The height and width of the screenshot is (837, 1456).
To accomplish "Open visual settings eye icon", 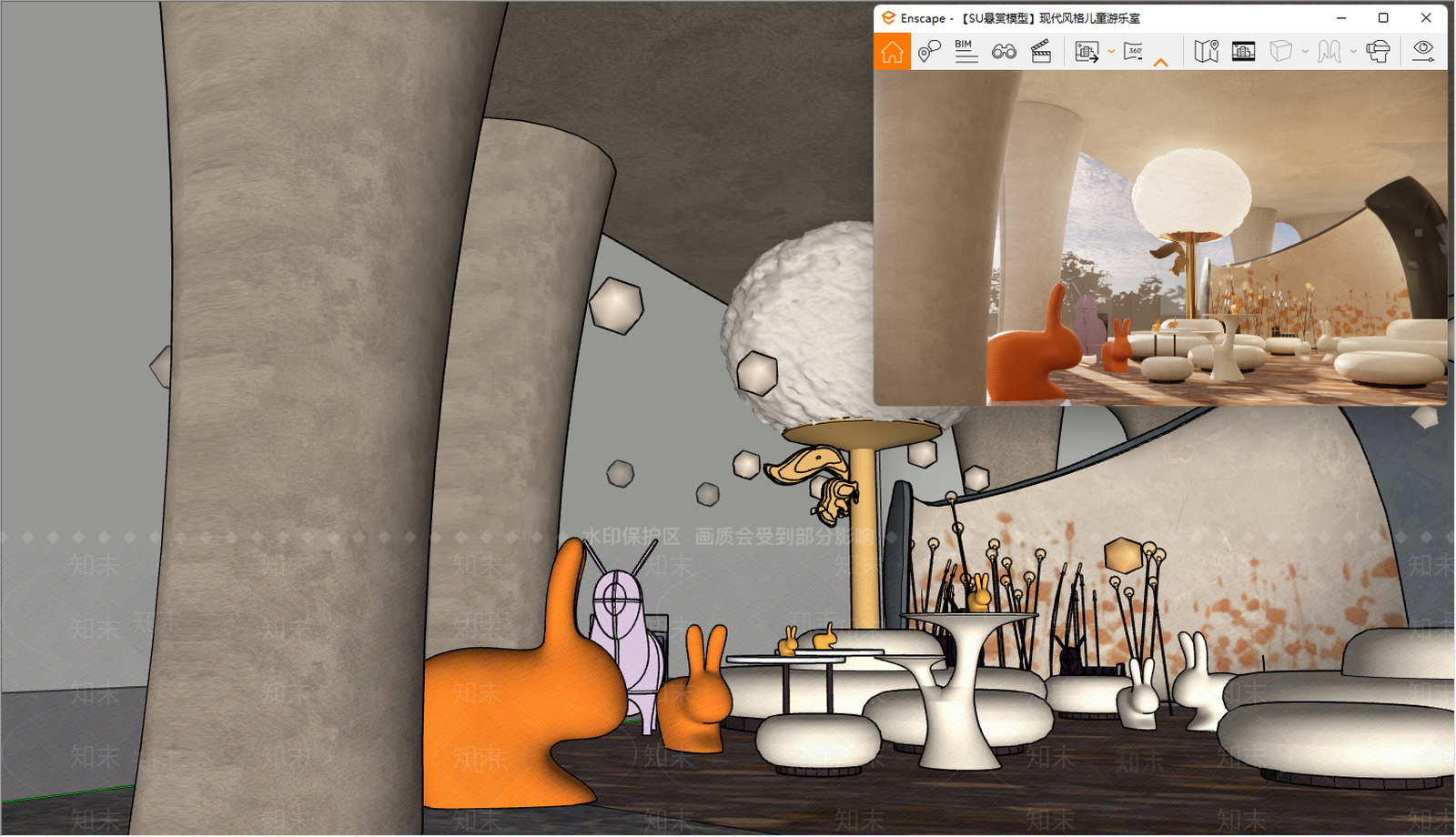I will [x=1423, y=51].
